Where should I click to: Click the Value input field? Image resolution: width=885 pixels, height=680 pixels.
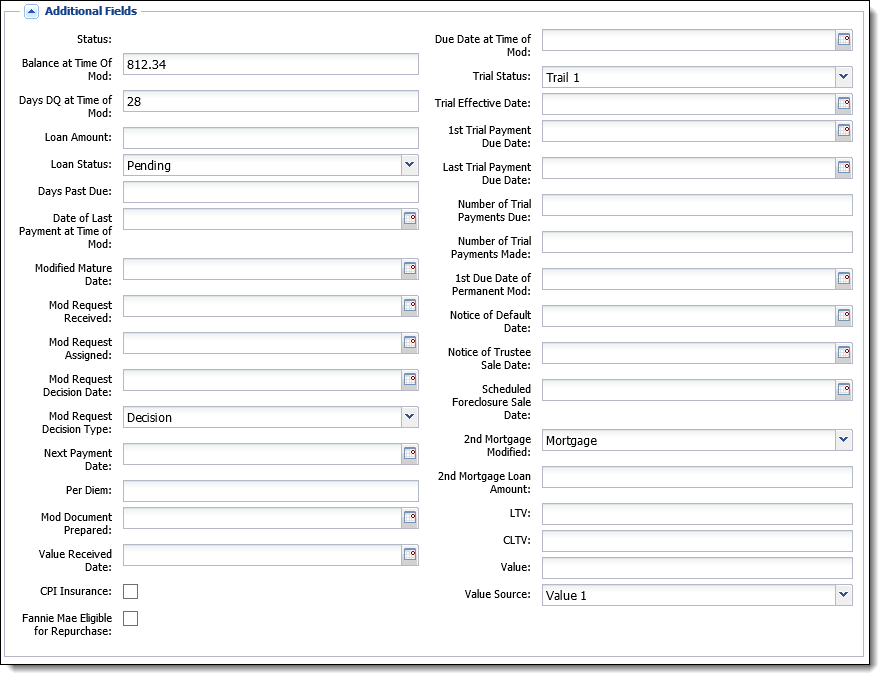[x=697, y=568]
